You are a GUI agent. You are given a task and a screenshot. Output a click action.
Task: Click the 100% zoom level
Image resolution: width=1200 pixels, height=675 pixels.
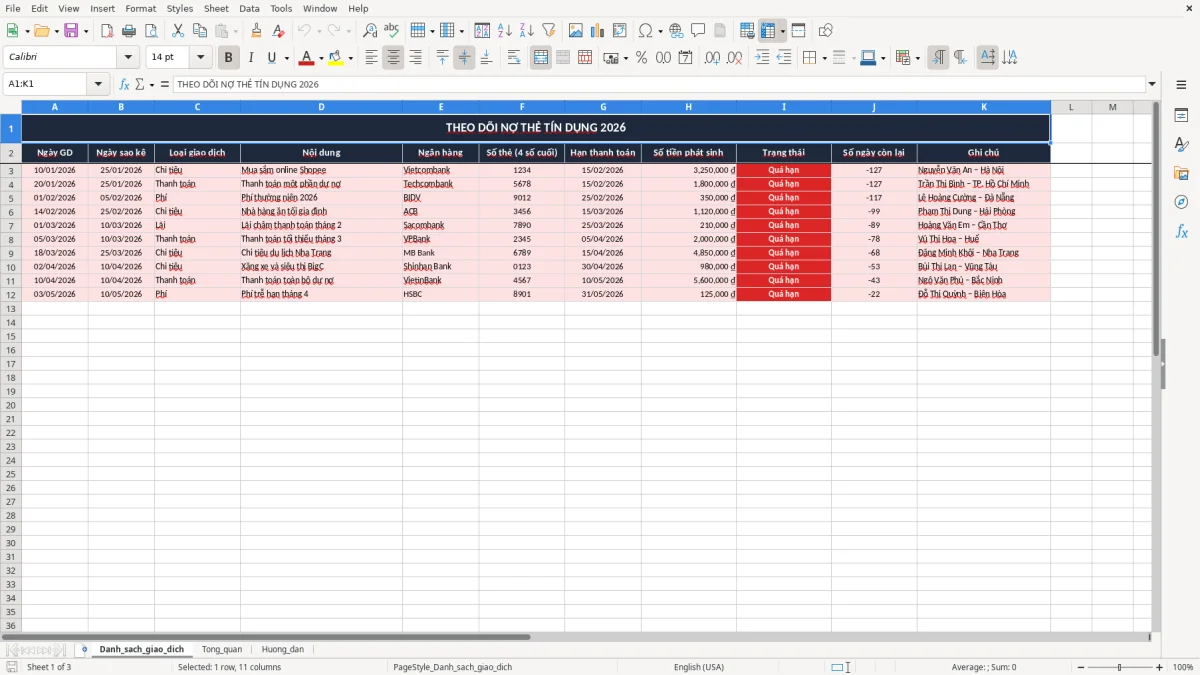coord(1183,667)
